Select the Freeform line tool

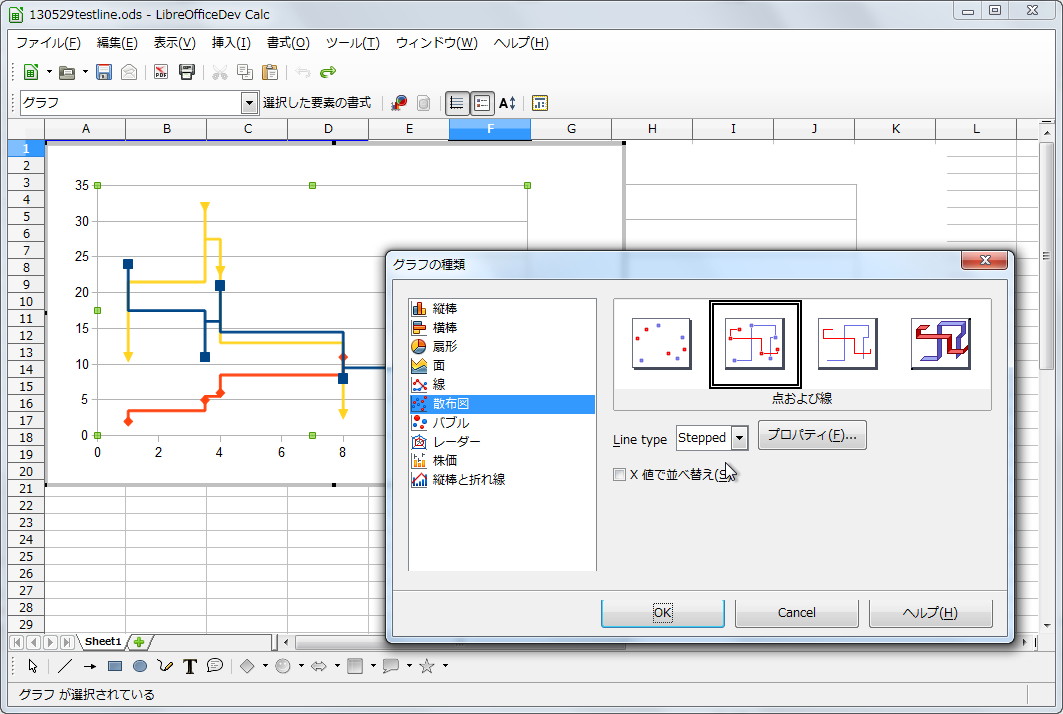165,666
